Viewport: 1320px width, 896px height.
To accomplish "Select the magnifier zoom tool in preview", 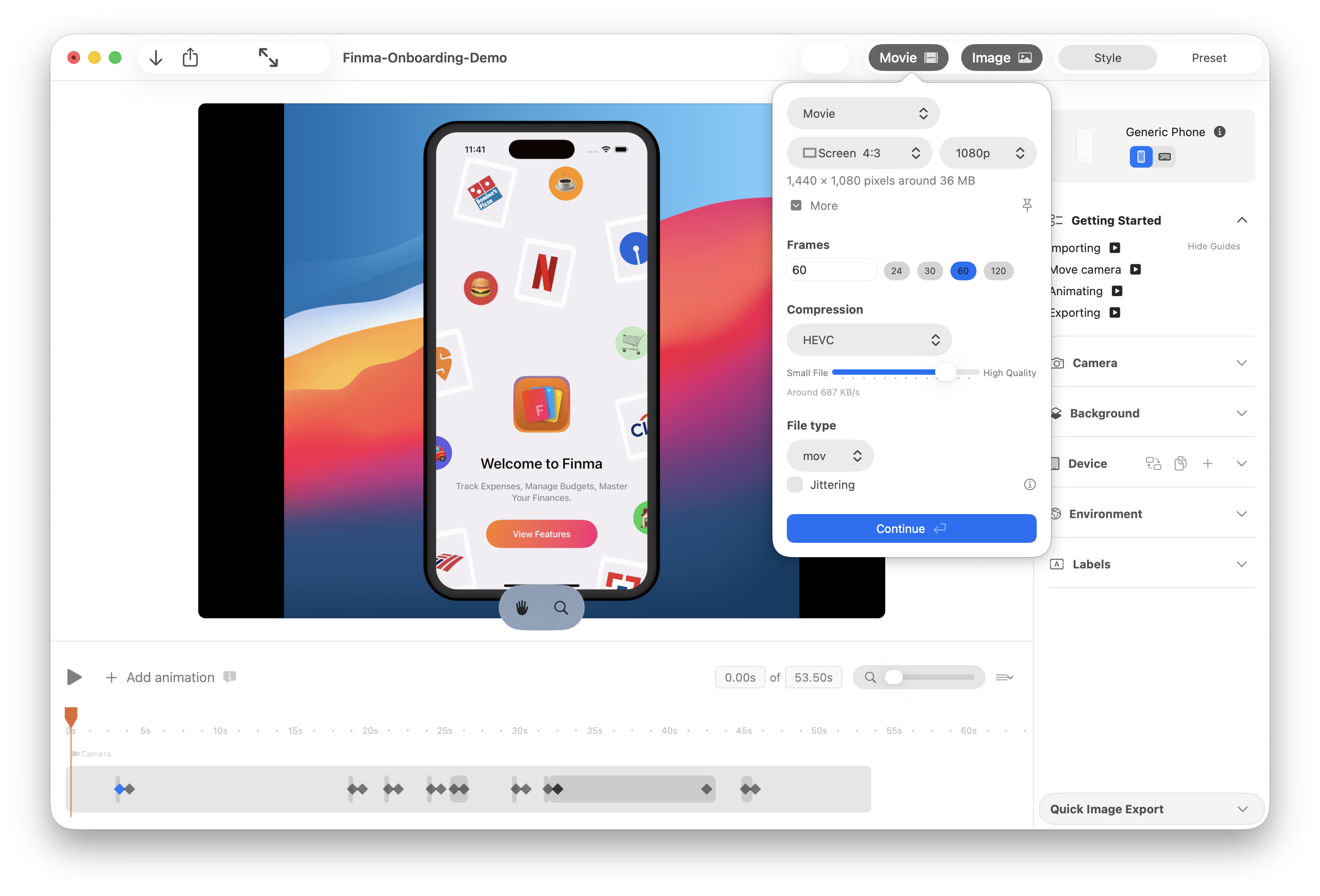I will (561, 608).
